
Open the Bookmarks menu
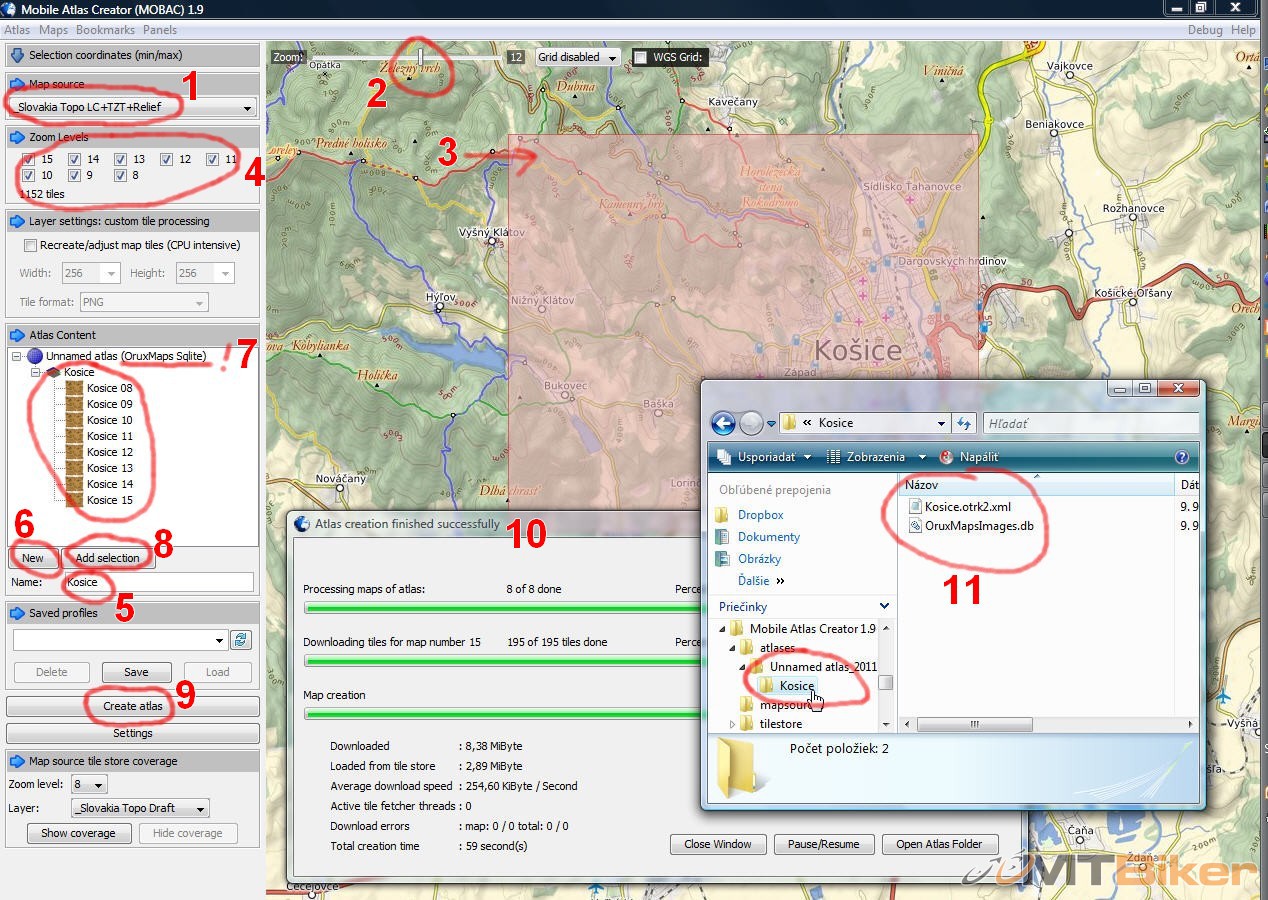(x=105, y=30)
